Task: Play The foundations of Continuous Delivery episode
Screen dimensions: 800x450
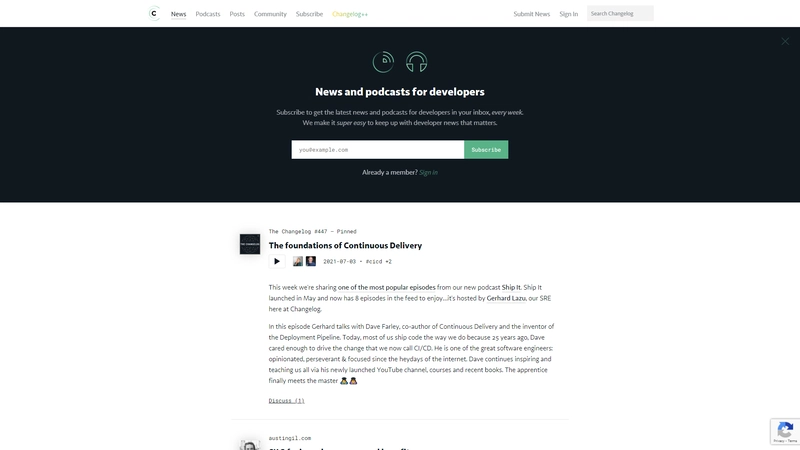Action: (x=277, y=261)
